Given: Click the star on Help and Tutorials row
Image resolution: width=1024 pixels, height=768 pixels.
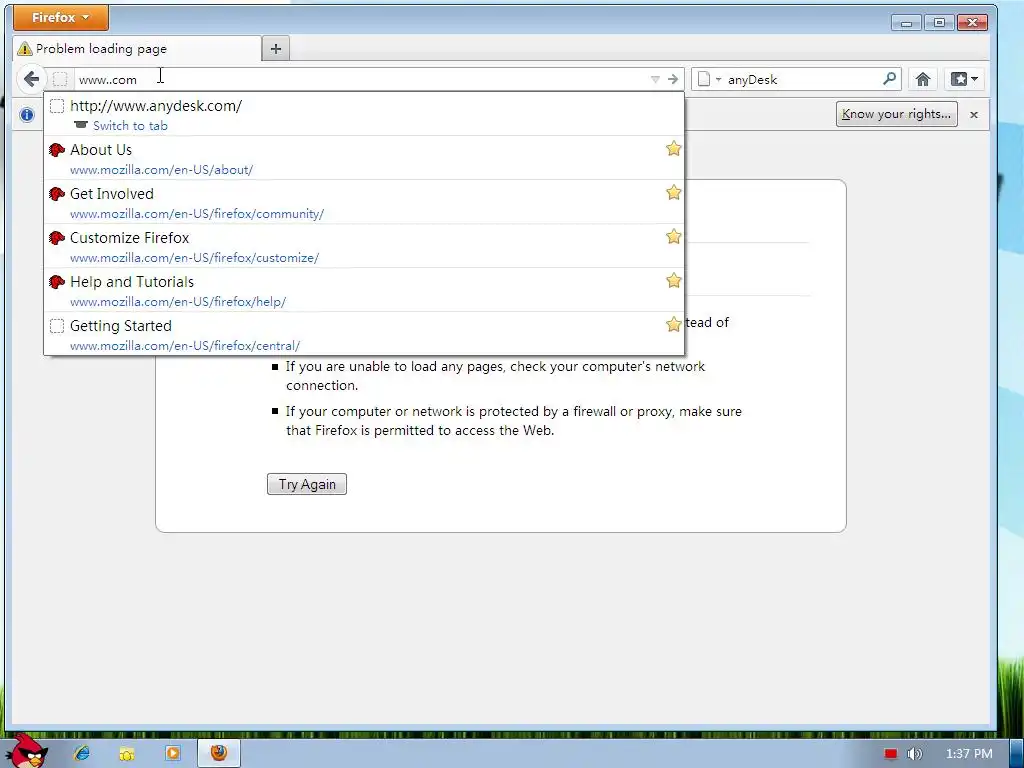Looking at the screenshot, I should tap(673, 281).
